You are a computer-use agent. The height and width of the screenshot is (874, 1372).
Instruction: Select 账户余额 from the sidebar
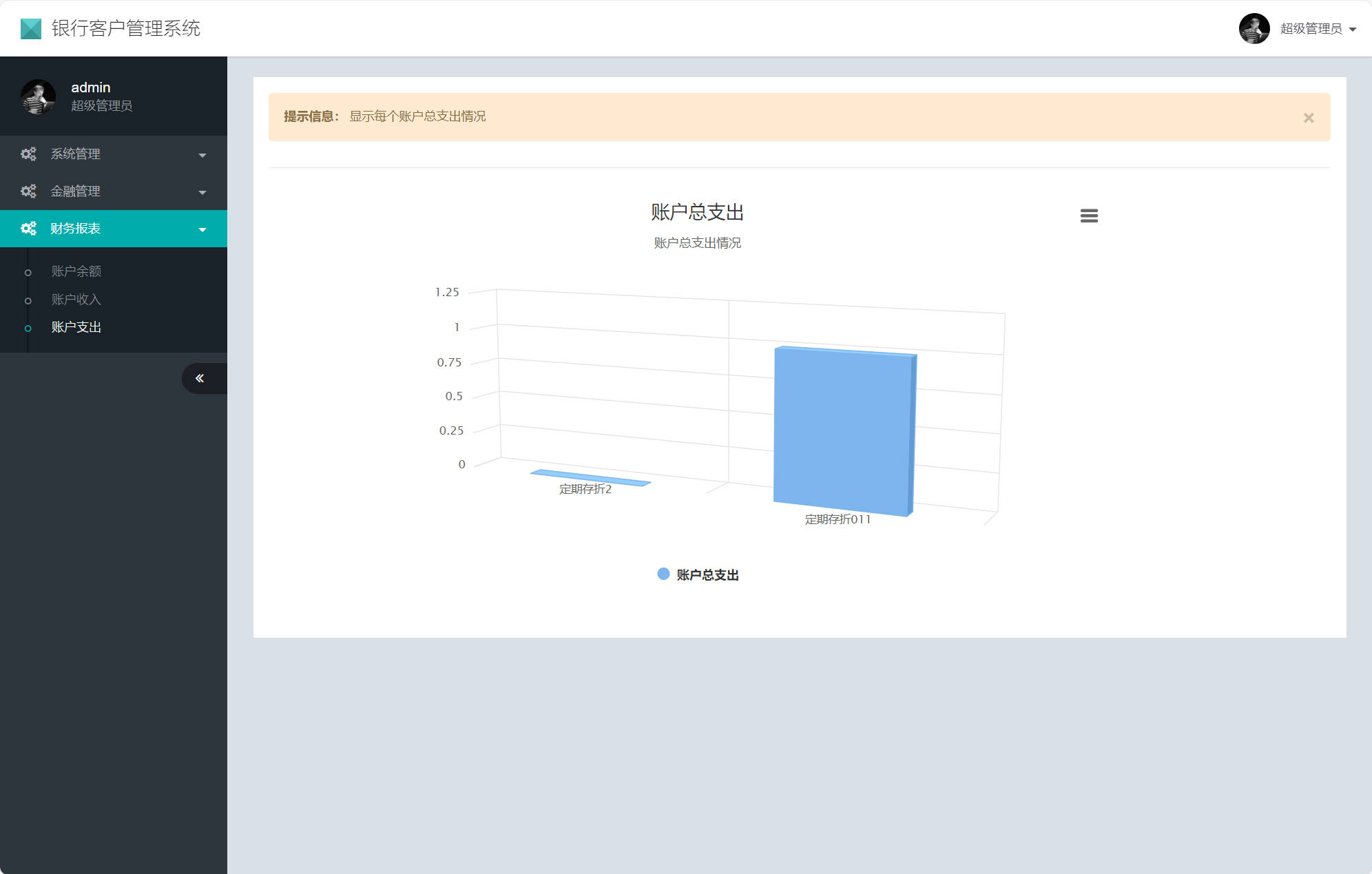click(x=76, y=271)
